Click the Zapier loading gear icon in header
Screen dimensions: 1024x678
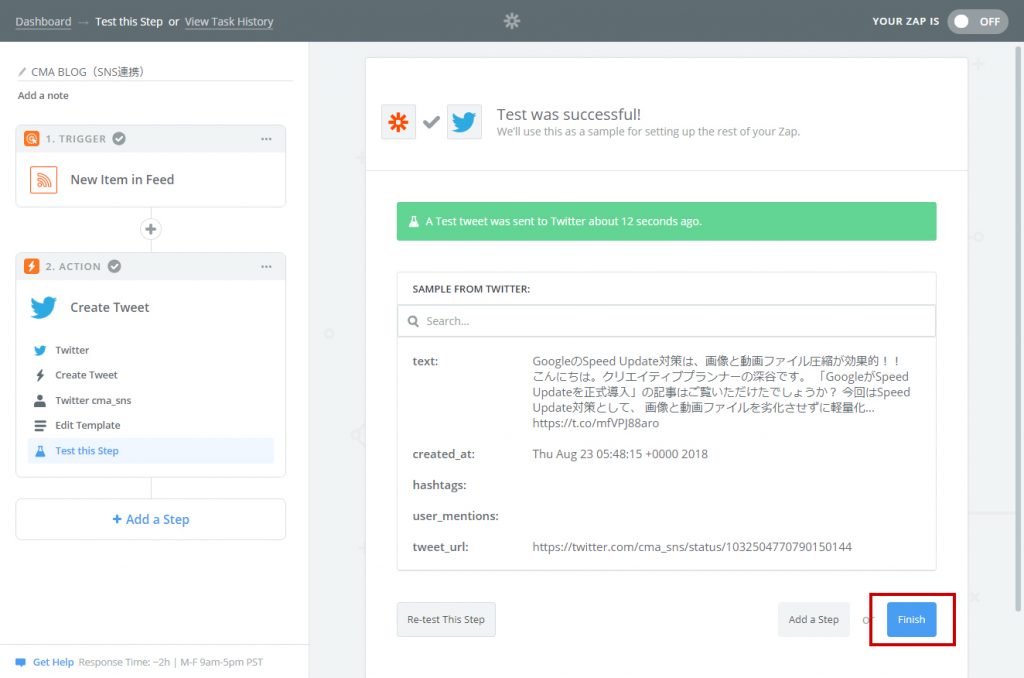(x=512, y=21)
